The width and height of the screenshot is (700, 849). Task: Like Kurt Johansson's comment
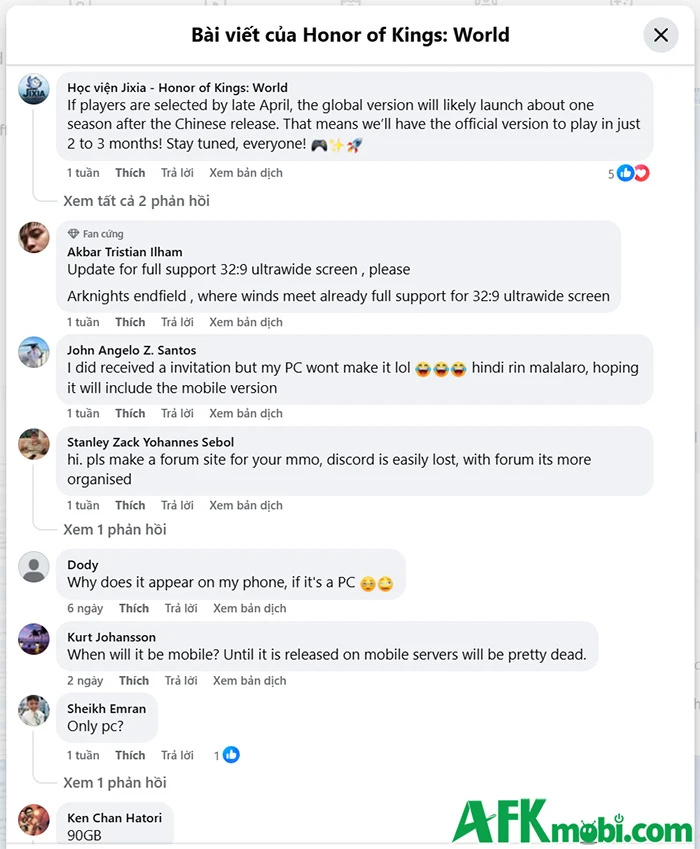point(134,681)
